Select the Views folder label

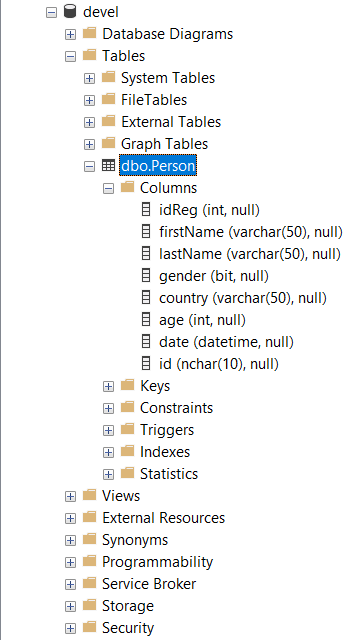(121, 496)
